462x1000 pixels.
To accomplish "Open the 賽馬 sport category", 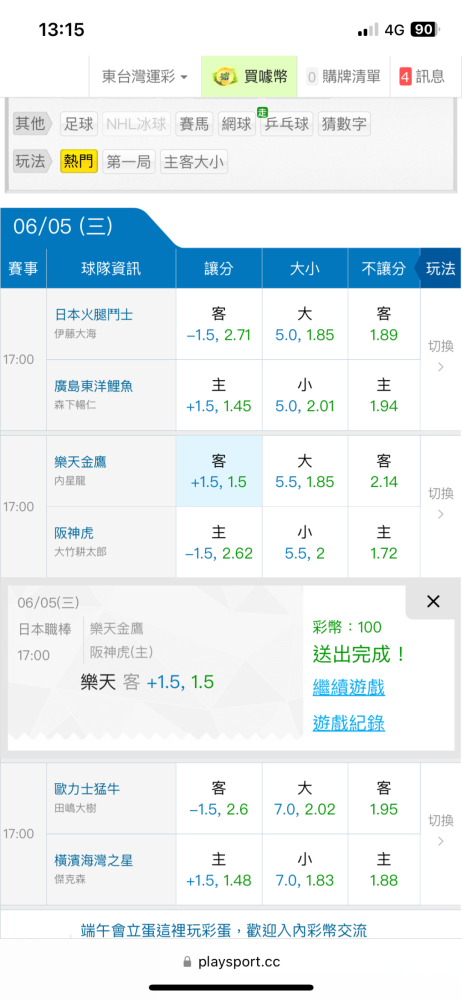I will click(x=194, y=124).
